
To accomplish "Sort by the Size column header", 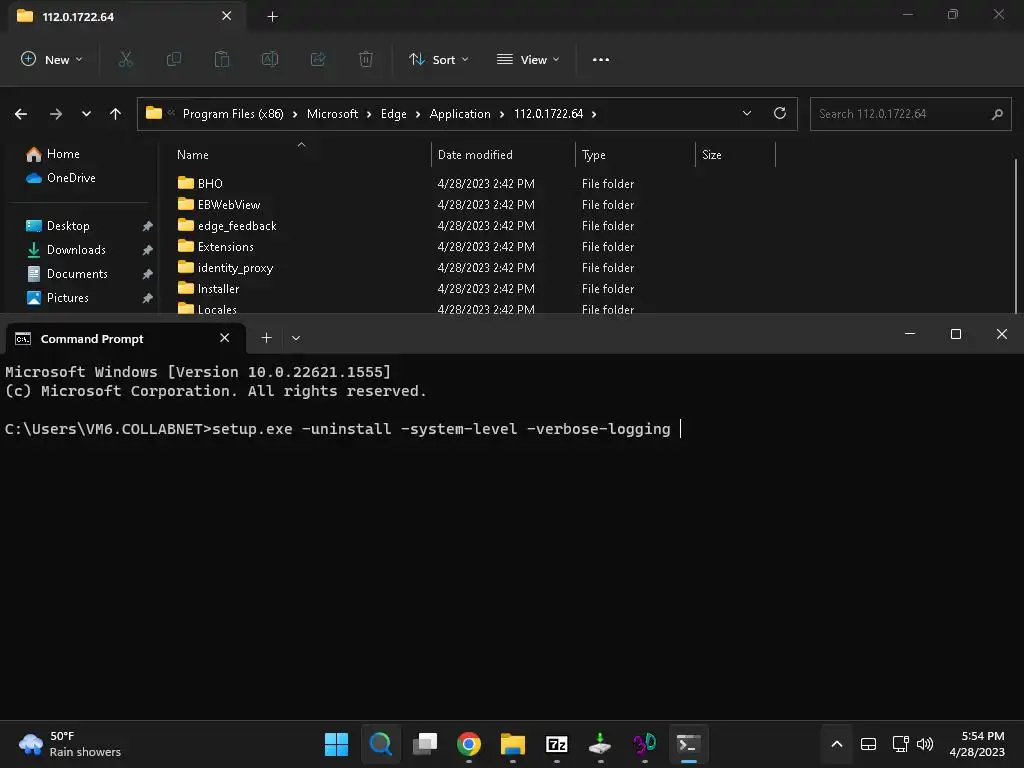I will (735, 155).
